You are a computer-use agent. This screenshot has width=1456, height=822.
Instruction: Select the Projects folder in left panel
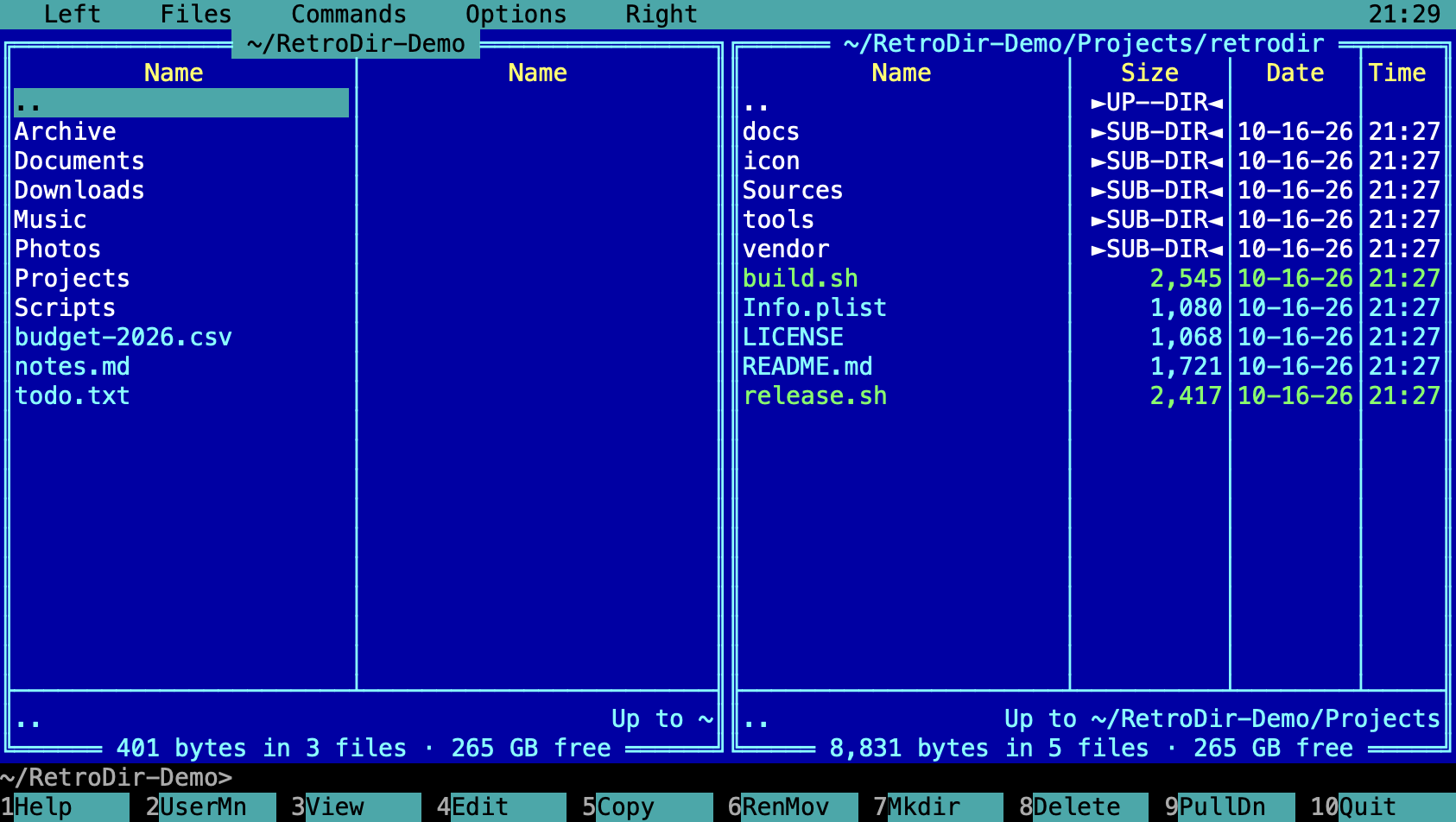[x=181, y=279]
